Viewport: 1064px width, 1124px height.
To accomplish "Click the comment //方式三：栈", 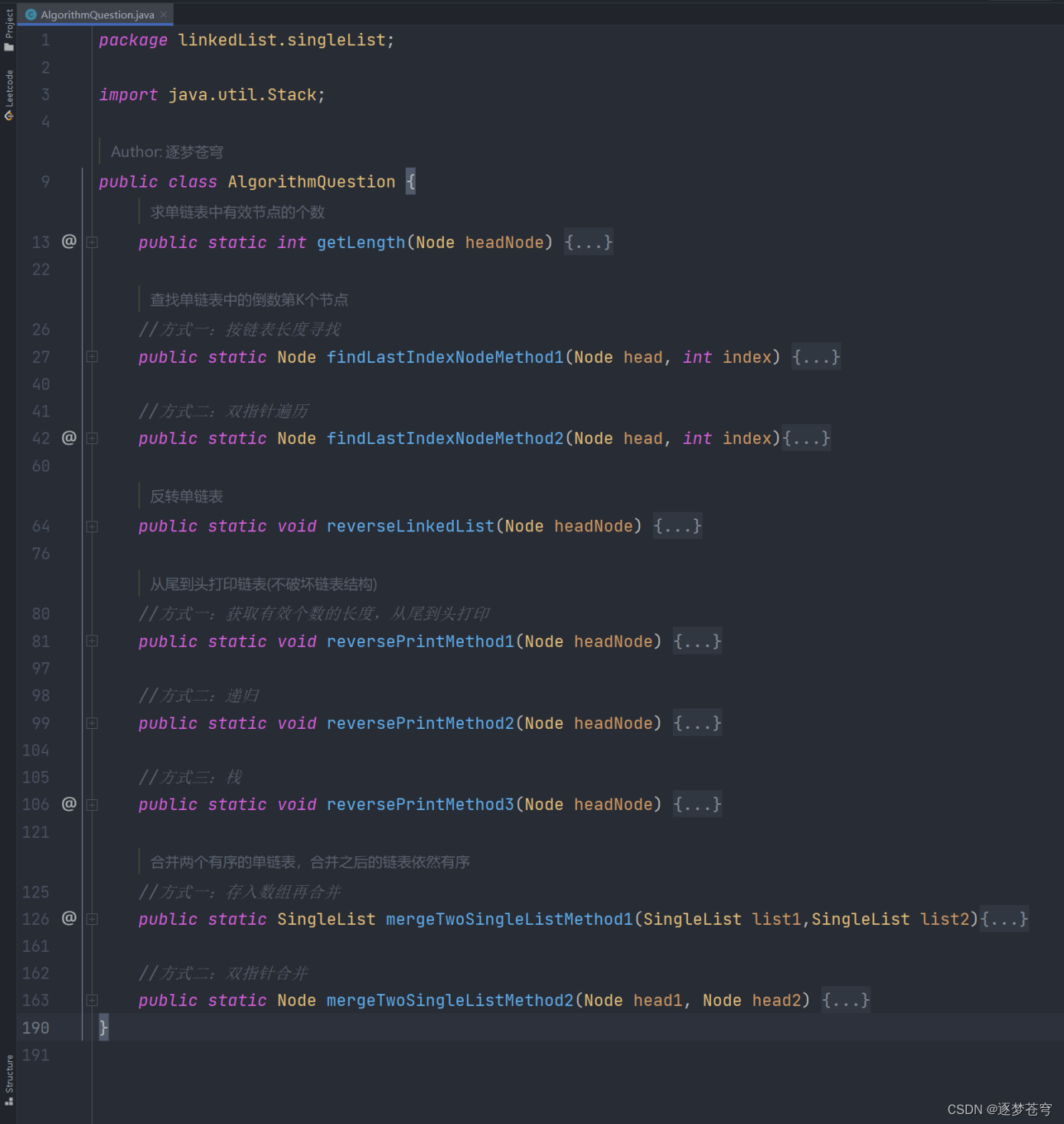I will click(x=191, y=777).
